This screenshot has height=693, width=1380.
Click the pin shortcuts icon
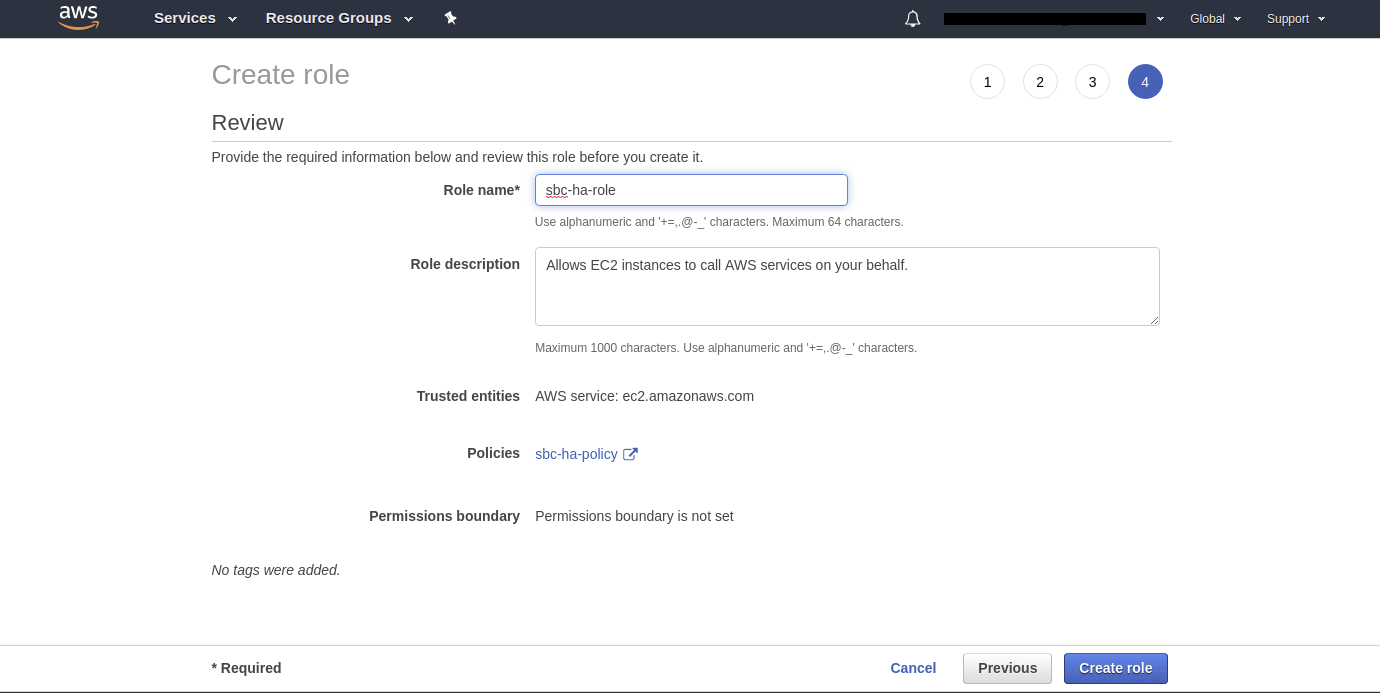[451, 18]
